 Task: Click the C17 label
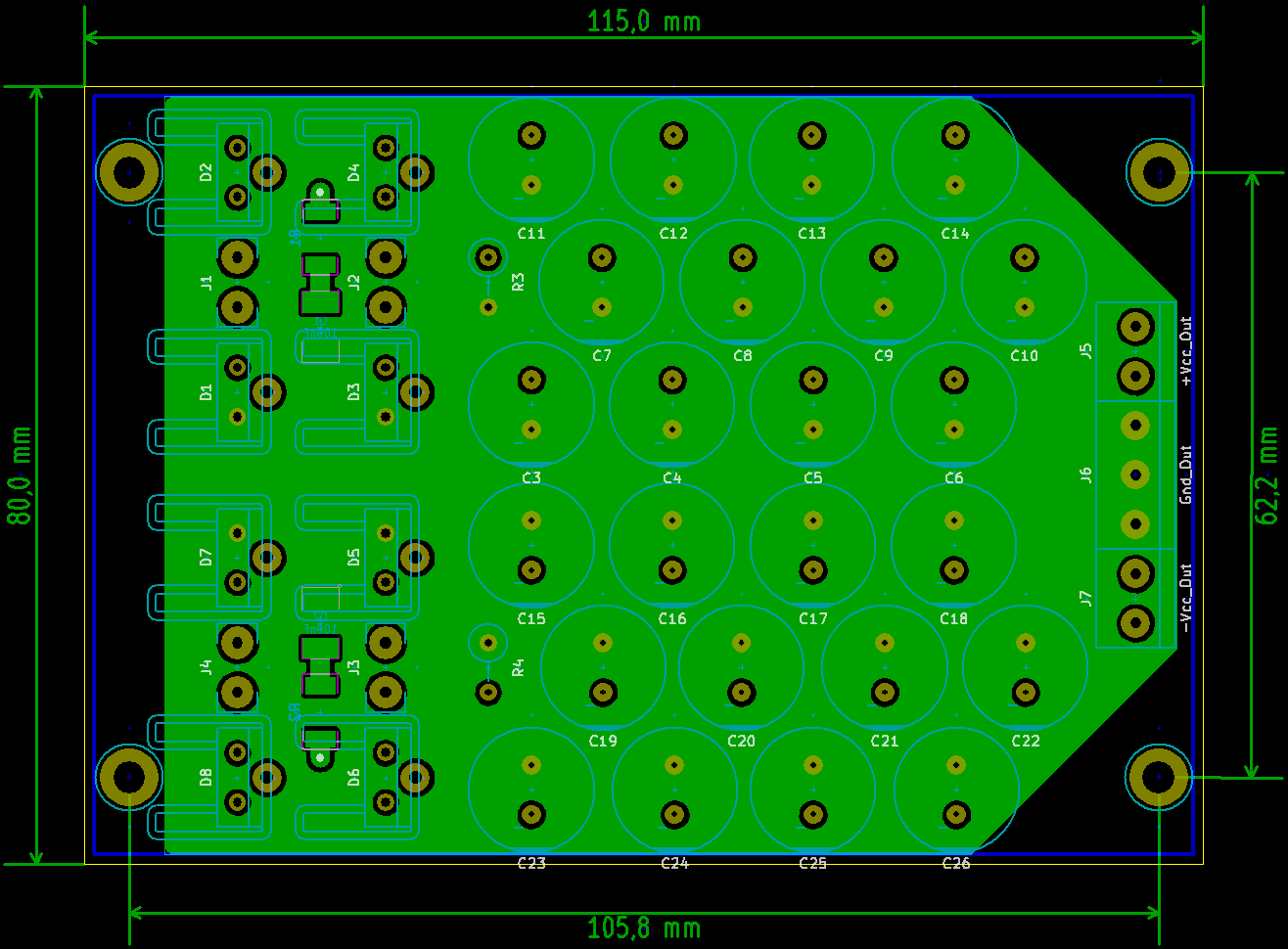click(x=813, y=618)
